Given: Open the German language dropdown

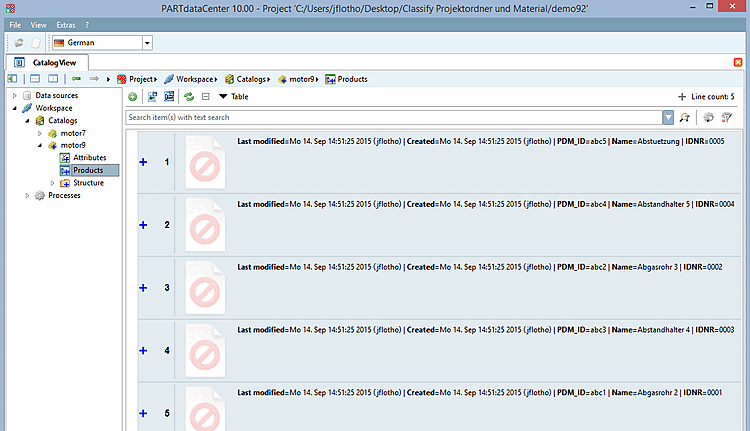Looking at the screenshot, I should (147, 43).
